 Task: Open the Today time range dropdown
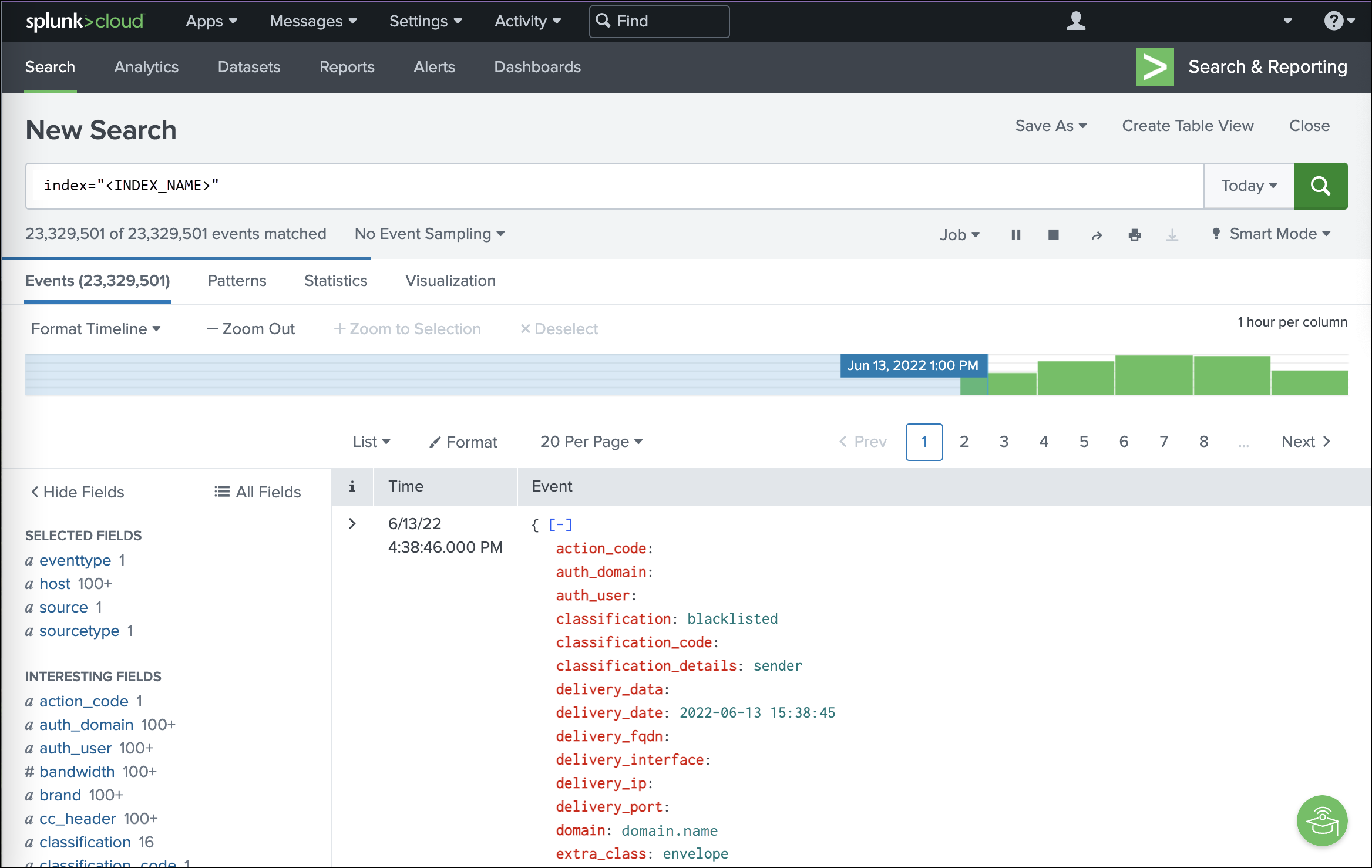[1248, 186]
